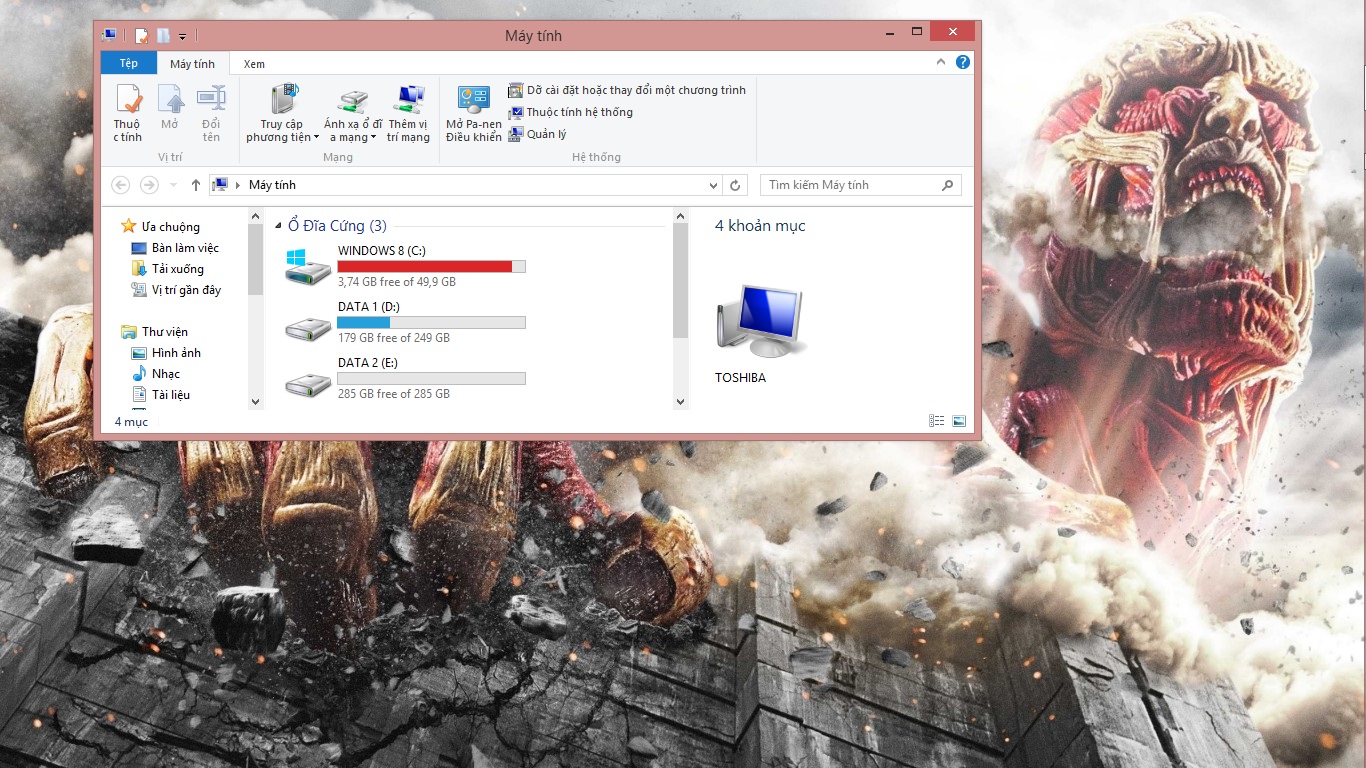This screenshot has width=1366, height=768.
Task: Select the Máy tính ribbon tab
Action: click(x=192, y=64)
